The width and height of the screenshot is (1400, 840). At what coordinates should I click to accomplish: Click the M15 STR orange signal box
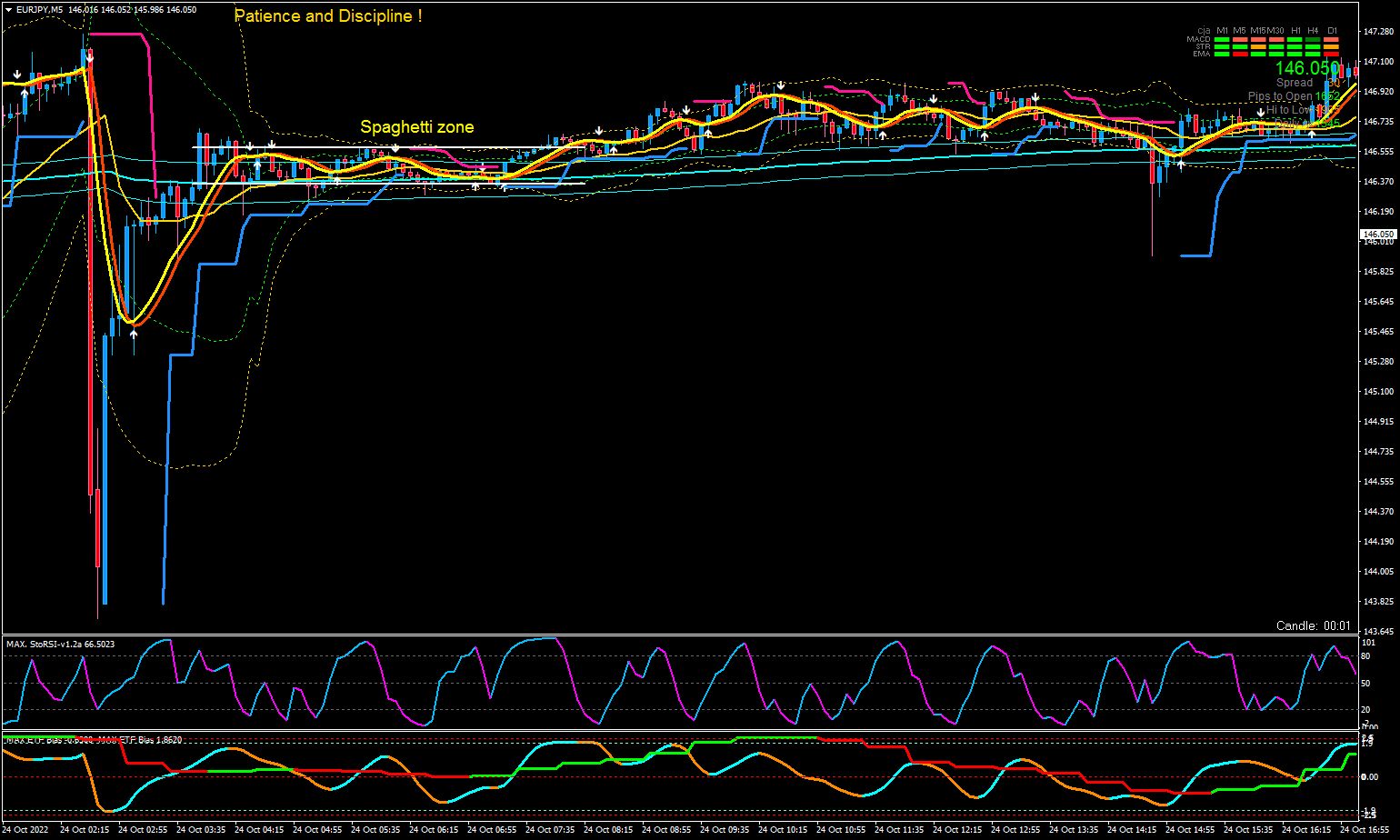tap(1258, 47)
